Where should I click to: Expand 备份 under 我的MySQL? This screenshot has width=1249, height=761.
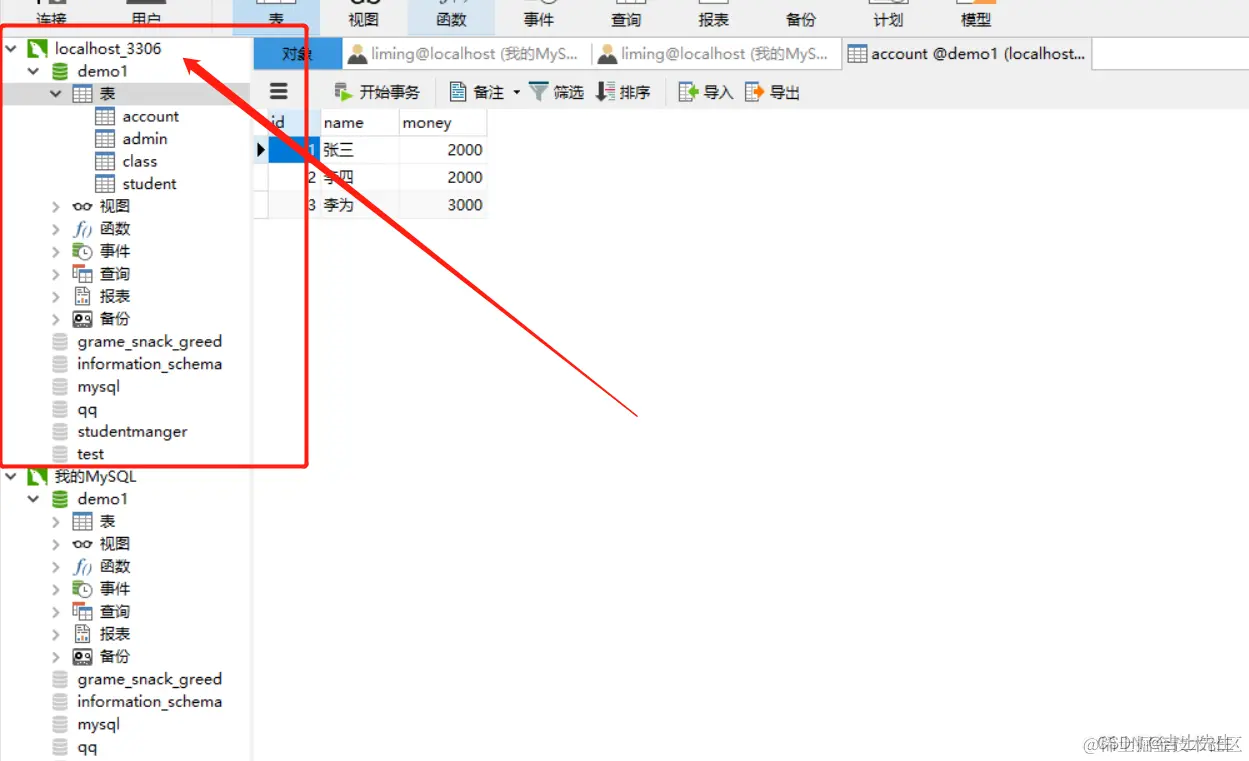tap(56, 657)
